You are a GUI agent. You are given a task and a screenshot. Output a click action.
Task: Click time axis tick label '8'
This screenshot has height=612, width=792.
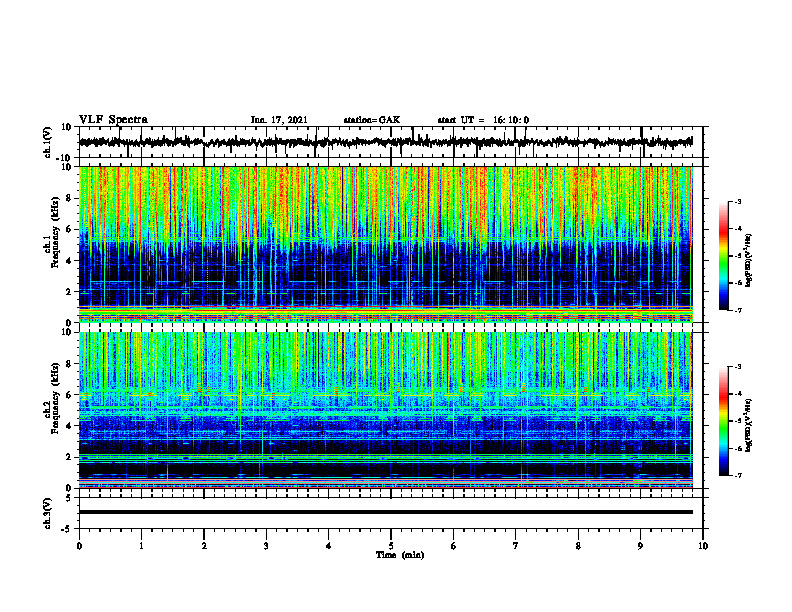pyautogui.click(x=578, y=546)
